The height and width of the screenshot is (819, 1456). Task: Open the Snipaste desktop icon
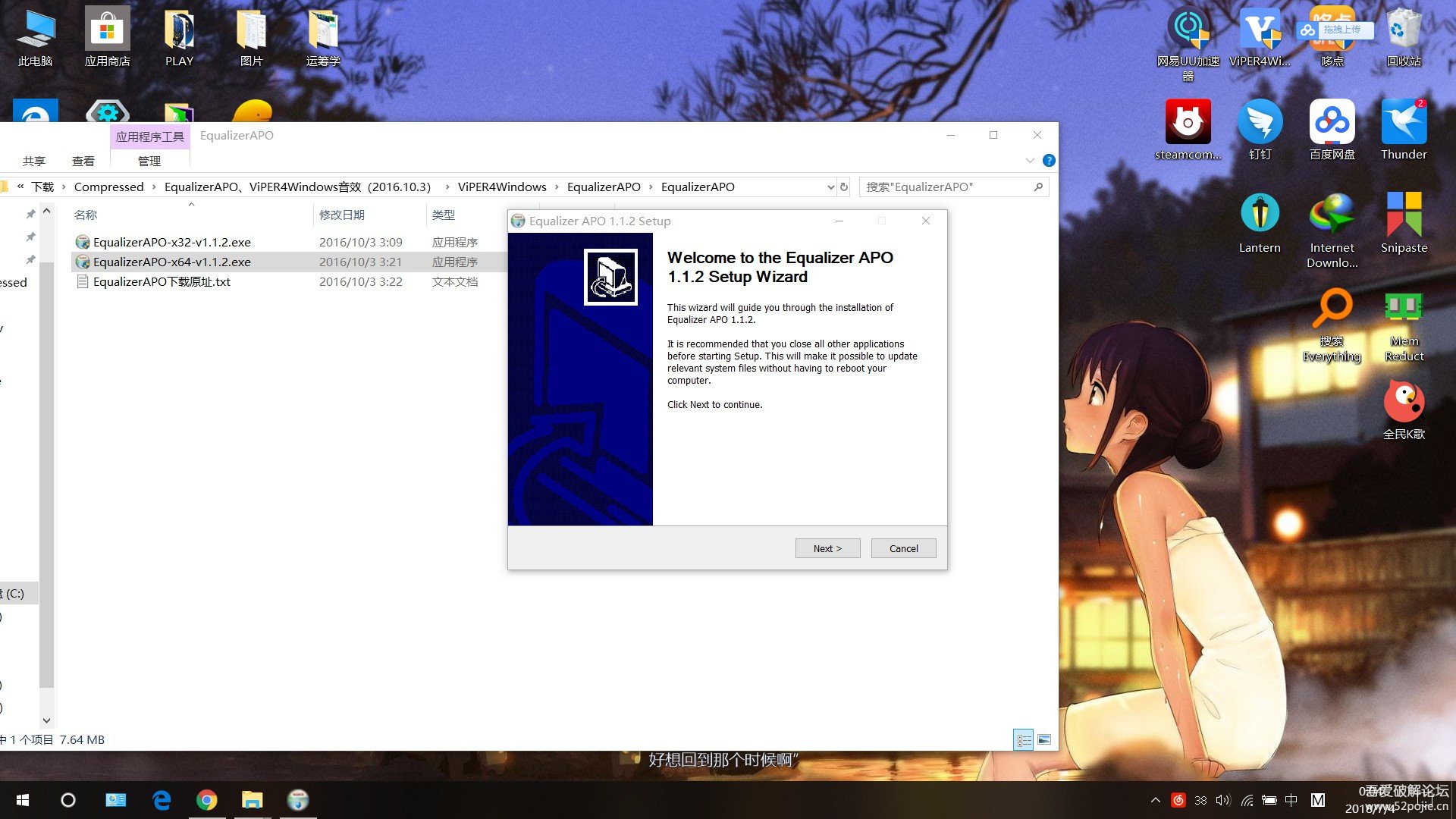point(1404,215)
